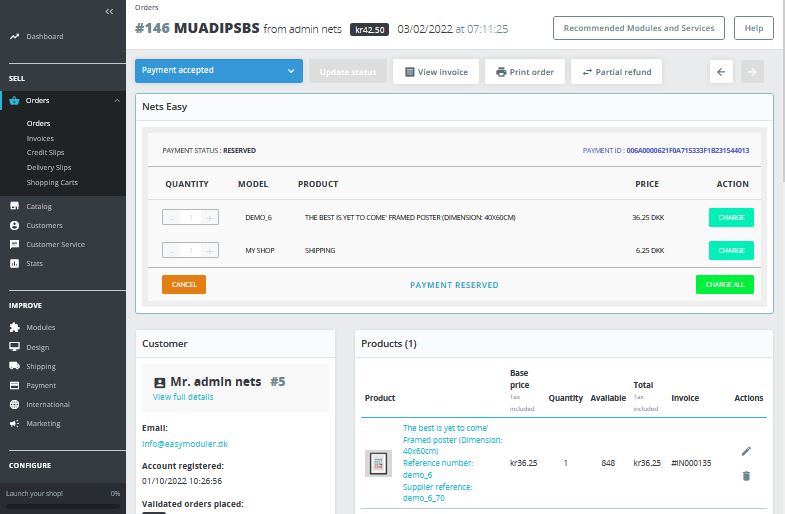Open Orders submenu item
Screen dimensions: 785x514
point(39,123)
